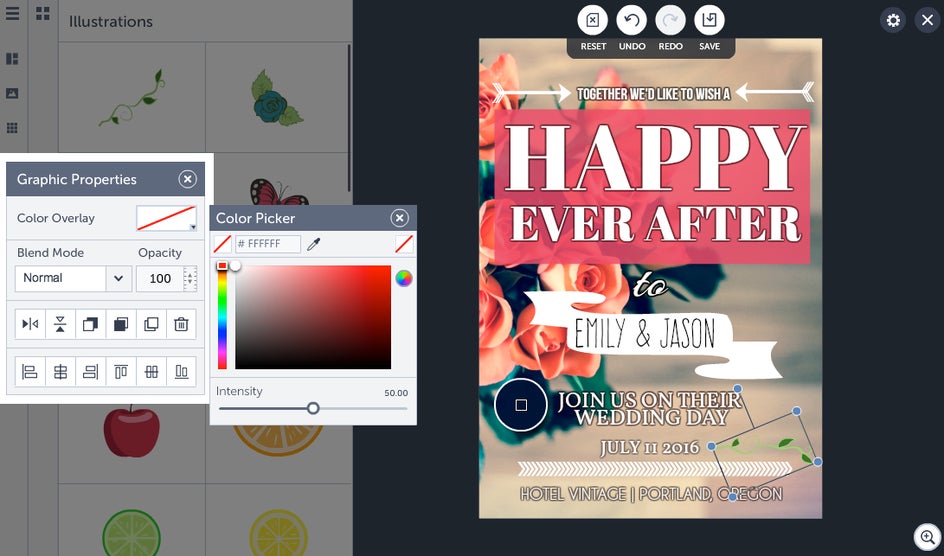Image resolution: width=944 pixels, height=556 pixels.
Task: Bring the graphic forward
Action: [120, 324]
